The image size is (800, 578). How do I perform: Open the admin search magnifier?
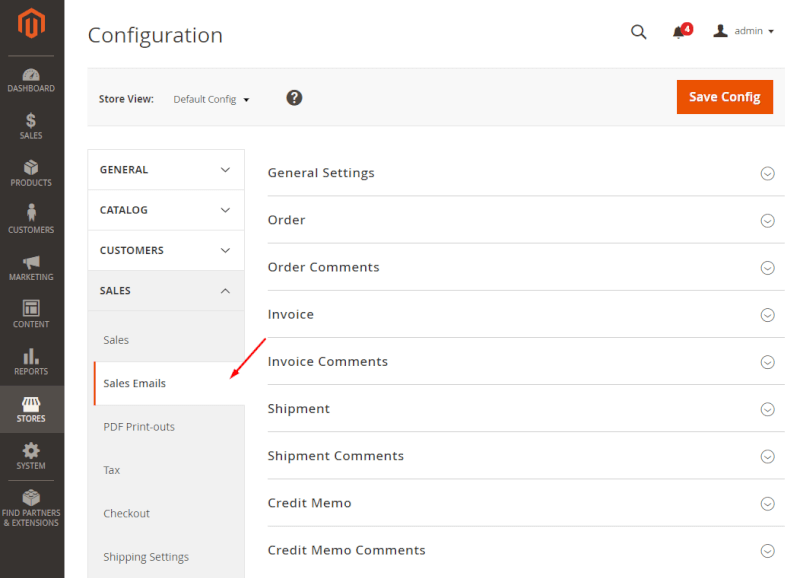(x=639, y=31)
